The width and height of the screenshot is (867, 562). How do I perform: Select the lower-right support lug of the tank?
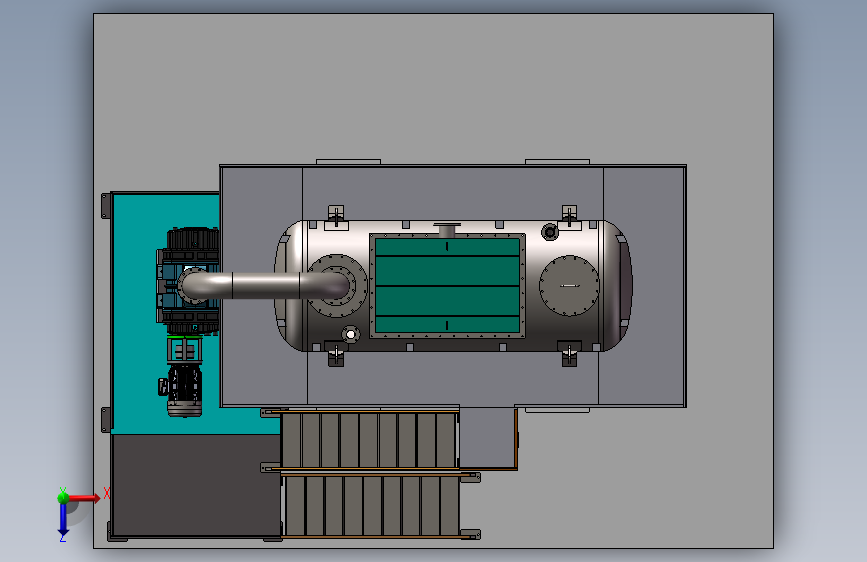pyautogui.click(x=570, y=353)
